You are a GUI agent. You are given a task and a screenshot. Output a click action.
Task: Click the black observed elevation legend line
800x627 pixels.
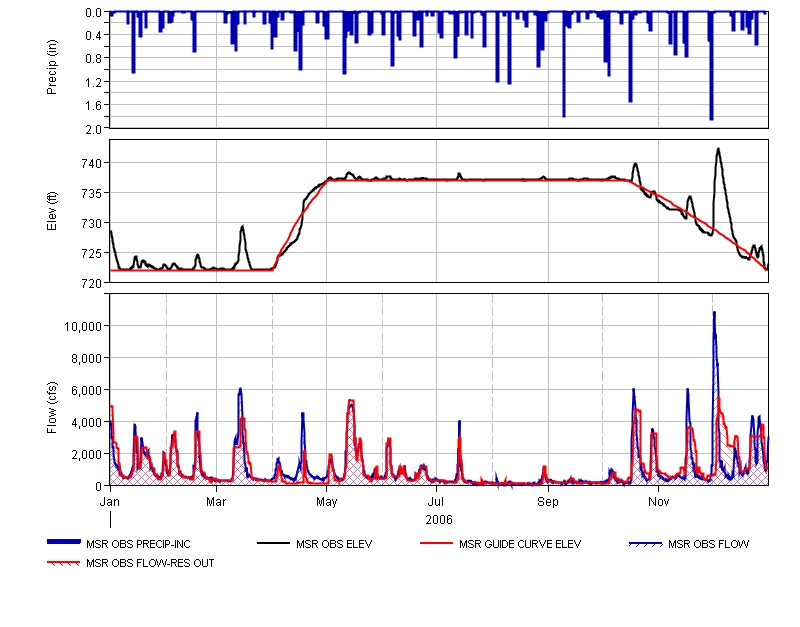click(273, 544)
